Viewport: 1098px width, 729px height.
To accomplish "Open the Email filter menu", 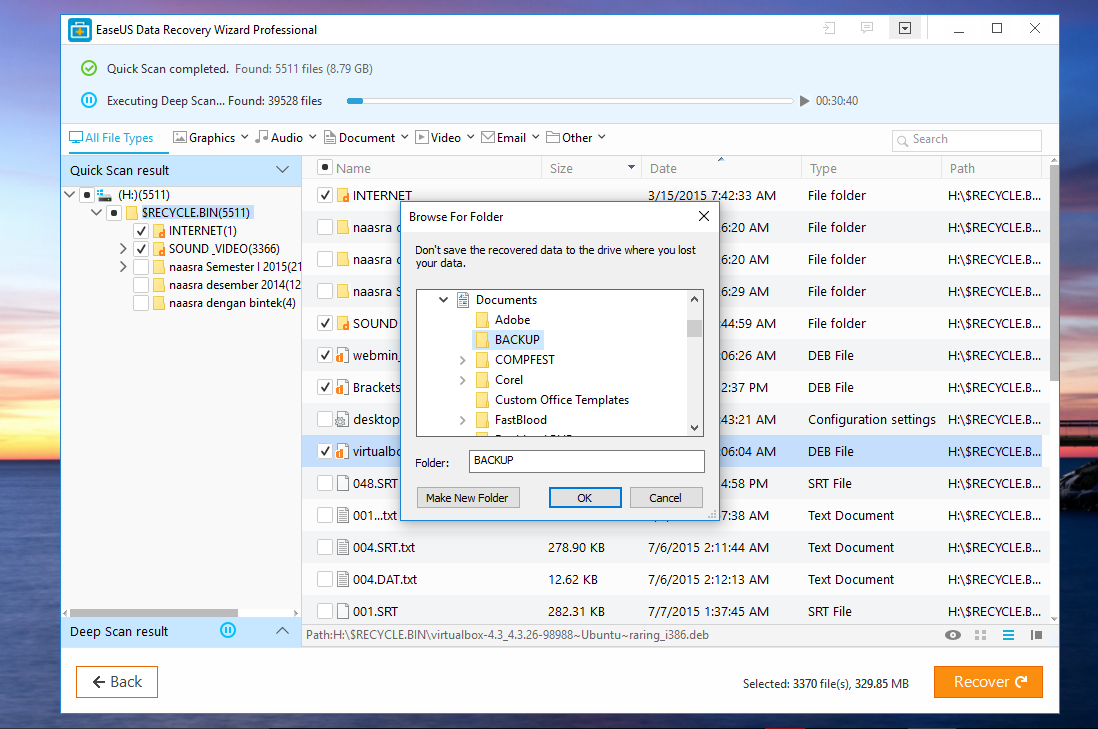I will point(510,138).
